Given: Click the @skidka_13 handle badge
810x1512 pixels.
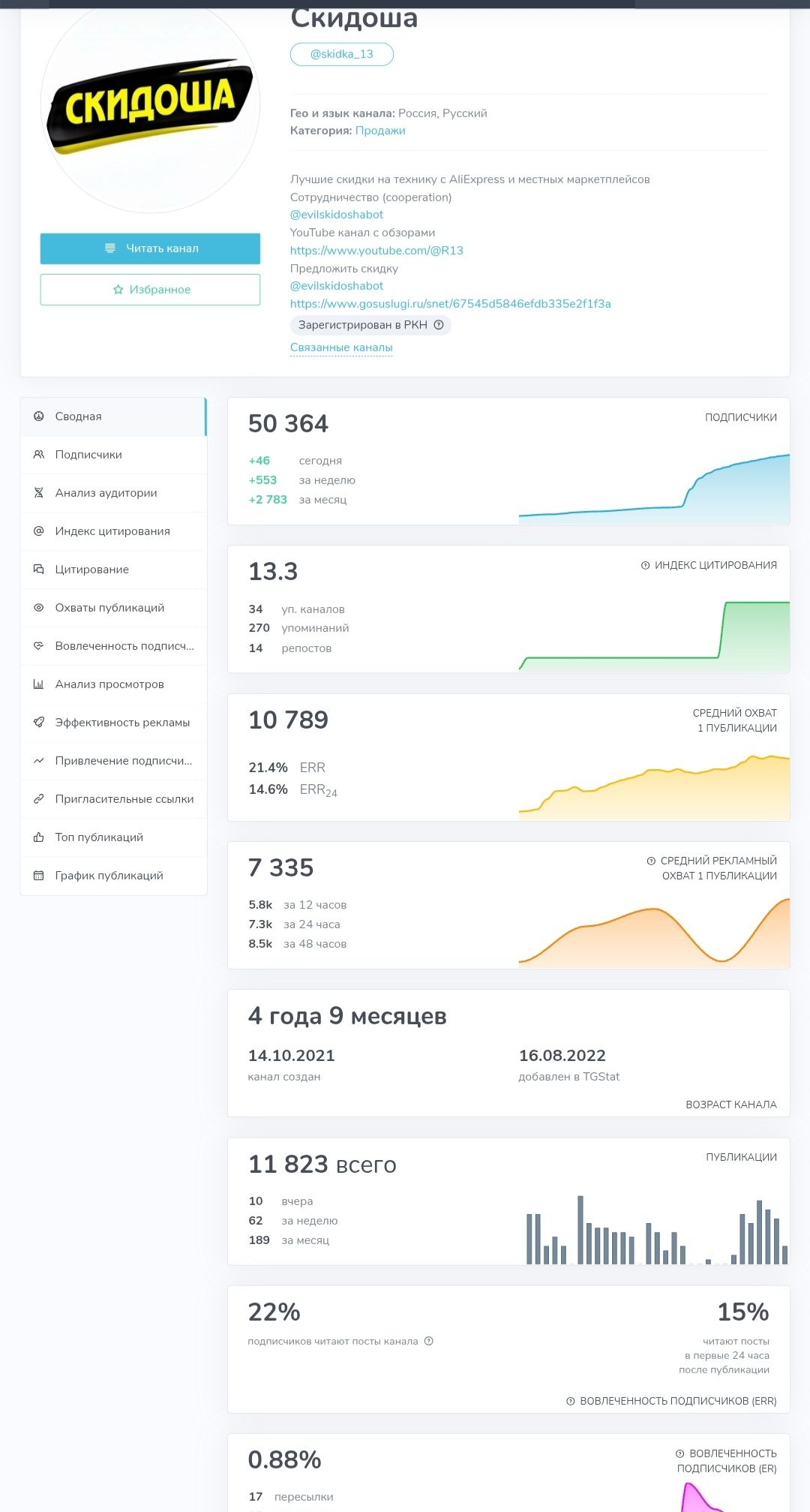Looking at the screenshot, I should click(x=342, y=54).
